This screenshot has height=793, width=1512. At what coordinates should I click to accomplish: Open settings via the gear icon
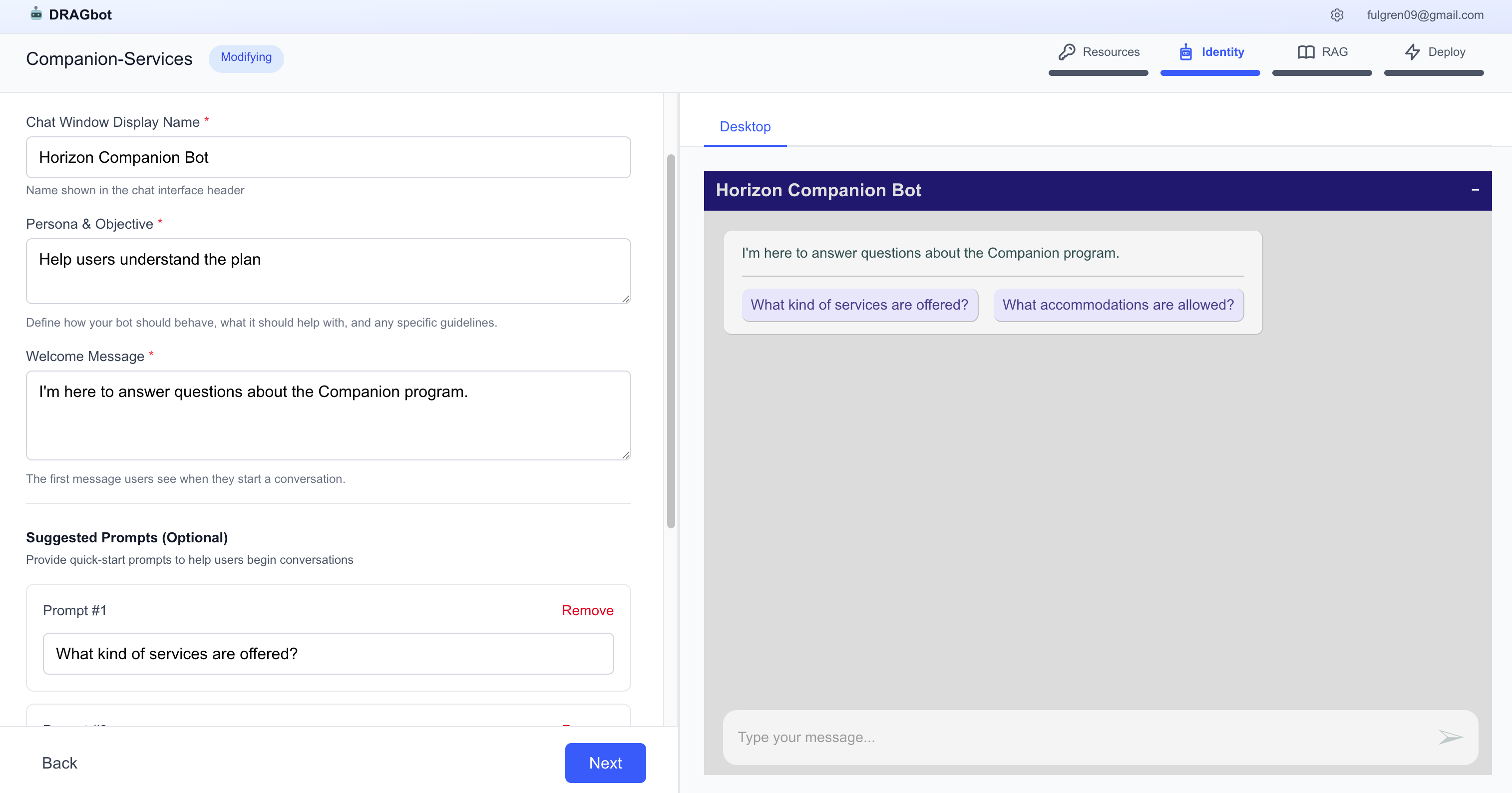point(1337,15)
